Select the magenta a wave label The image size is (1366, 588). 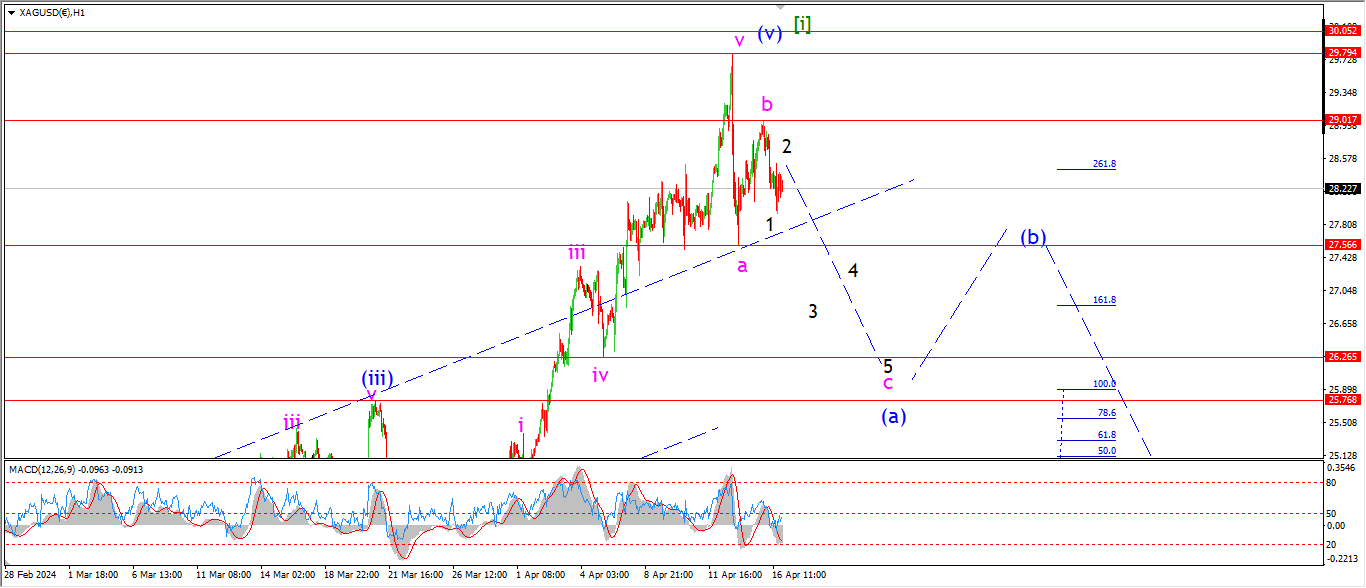point(742,266)
